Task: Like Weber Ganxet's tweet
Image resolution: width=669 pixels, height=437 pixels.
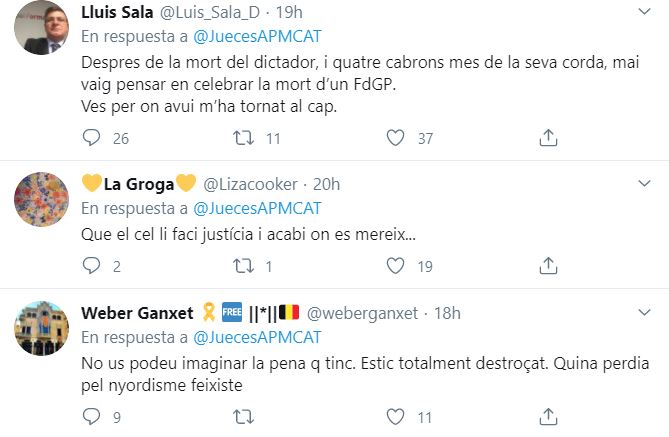Action: 395,417
